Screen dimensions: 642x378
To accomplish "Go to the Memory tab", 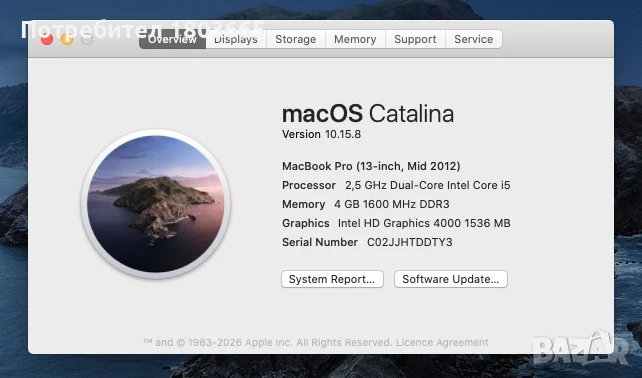I will coord(355,39).
